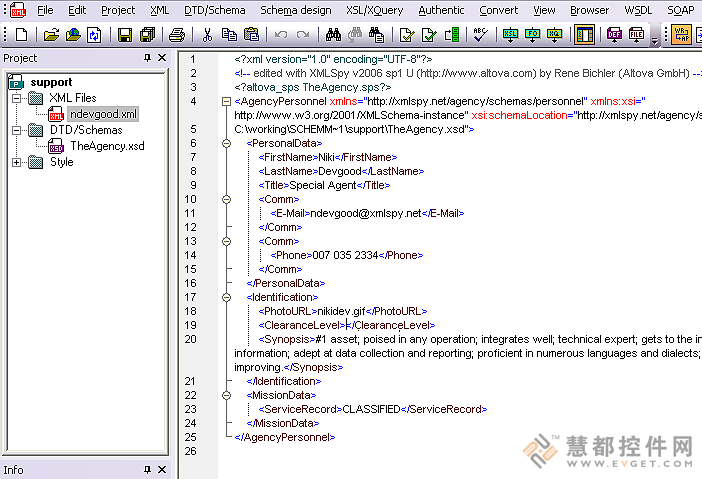This screenshot has width=702, height=479.
Task: Open the toolbar options overflow arrow
Action: coord(655,41)
